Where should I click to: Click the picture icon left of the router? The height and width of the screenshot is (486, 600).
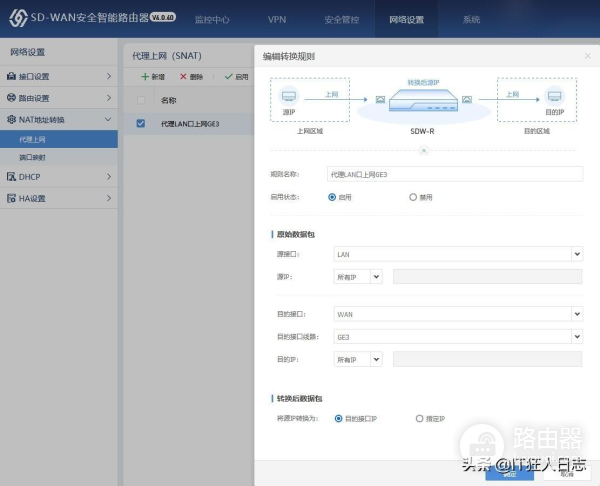[380, 99]
